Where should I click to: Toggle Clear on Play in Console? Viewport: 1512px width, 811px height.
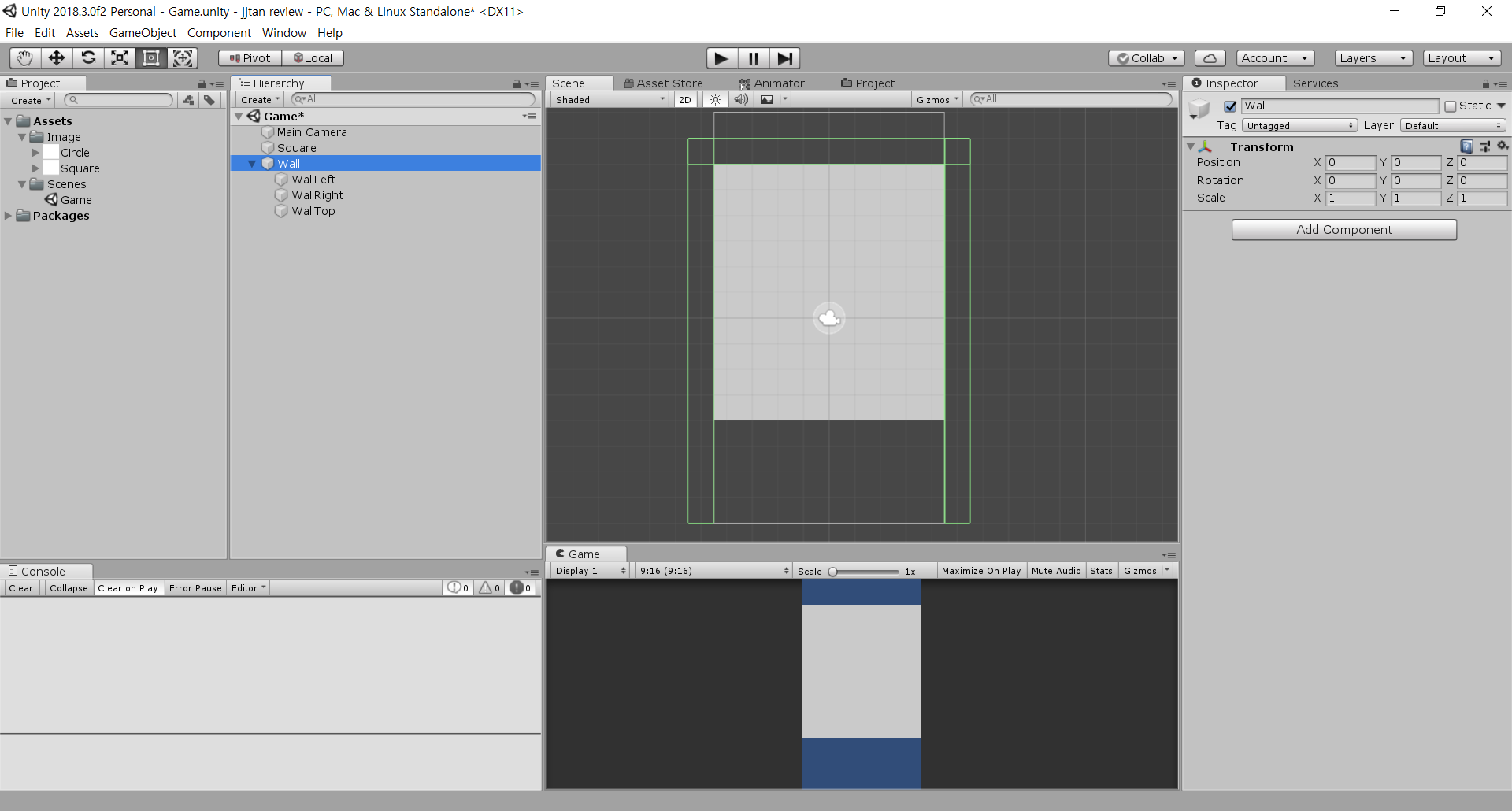pos(128,587)
